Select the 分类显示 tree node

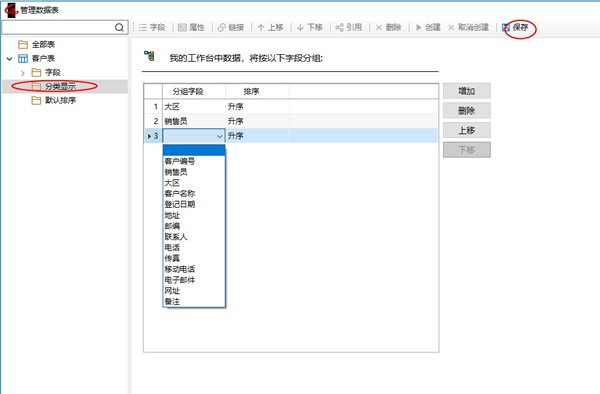pos(54,86)
